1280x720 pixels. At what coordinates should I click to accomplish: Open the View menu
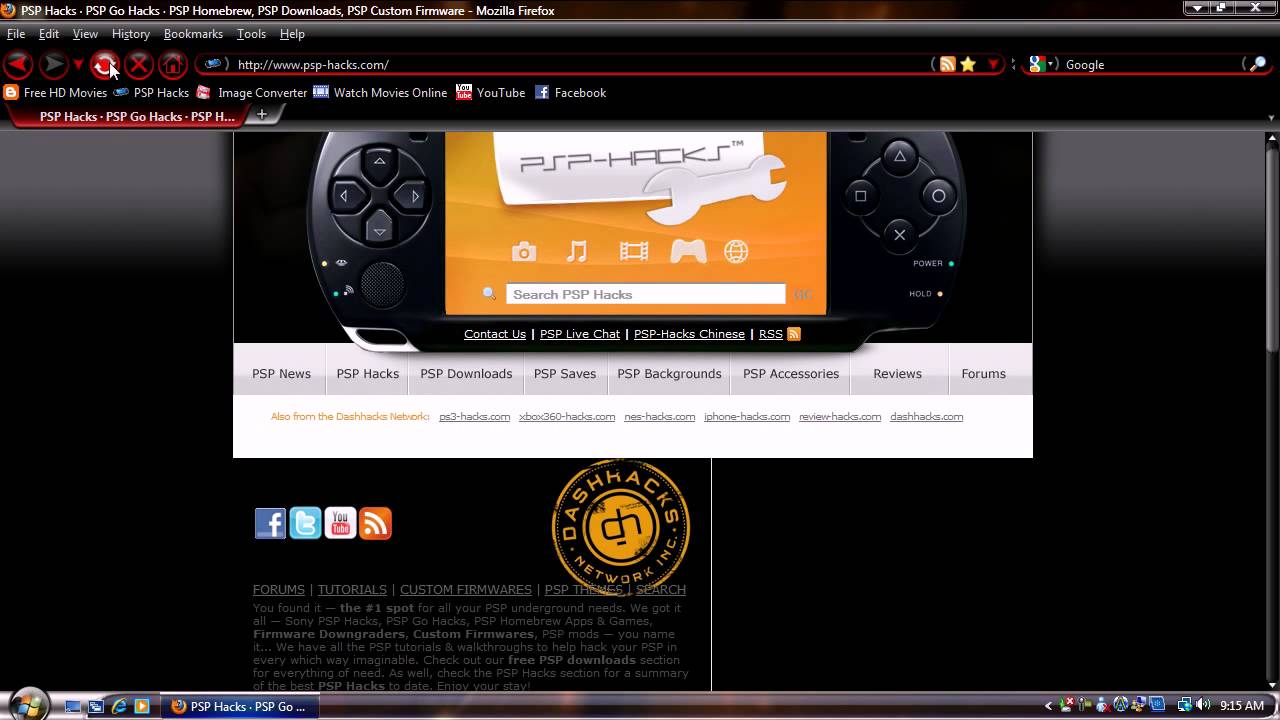85,33
